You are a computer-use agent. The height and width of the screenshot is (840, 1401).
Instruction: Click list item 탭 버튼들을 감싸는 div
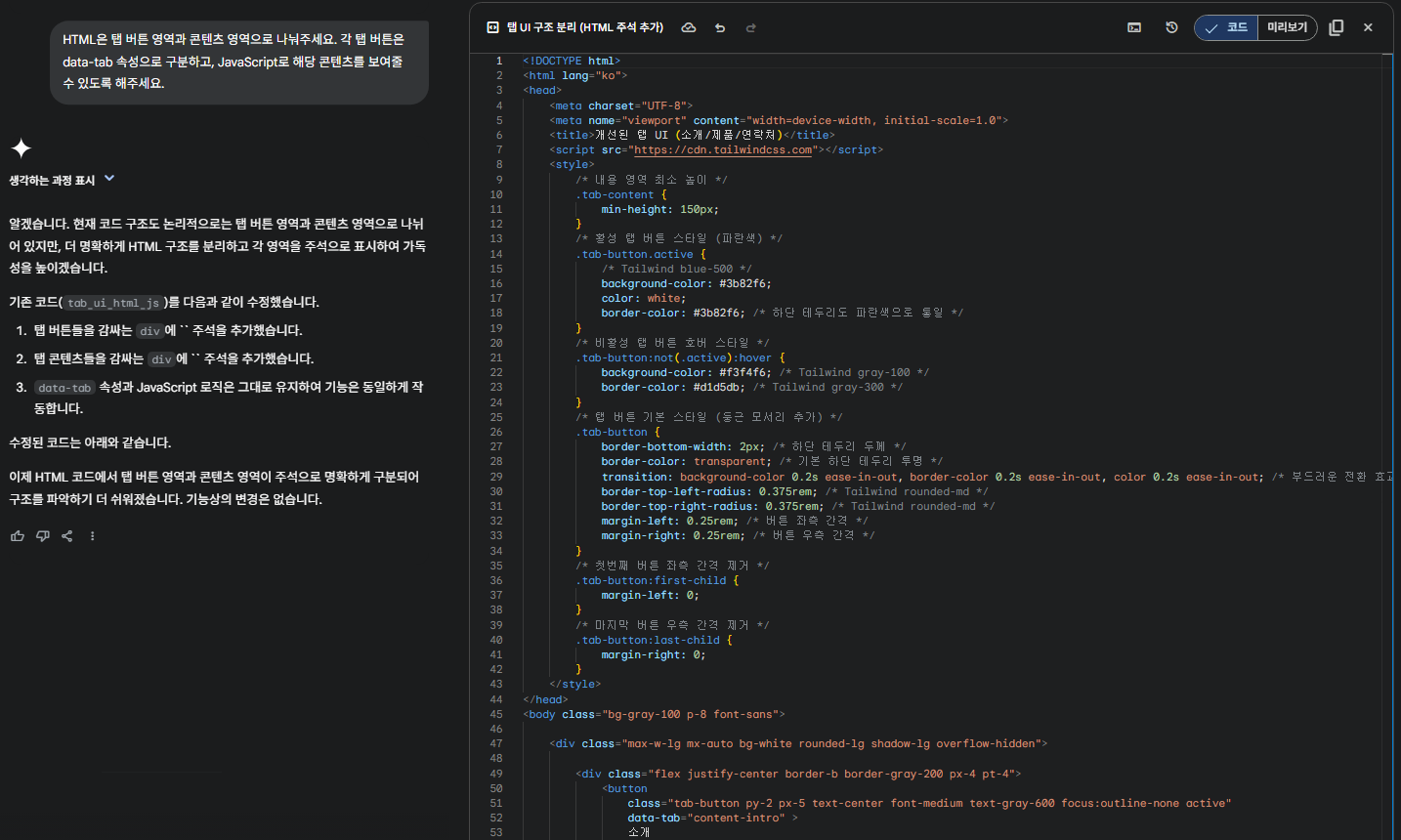pos(168,331)
